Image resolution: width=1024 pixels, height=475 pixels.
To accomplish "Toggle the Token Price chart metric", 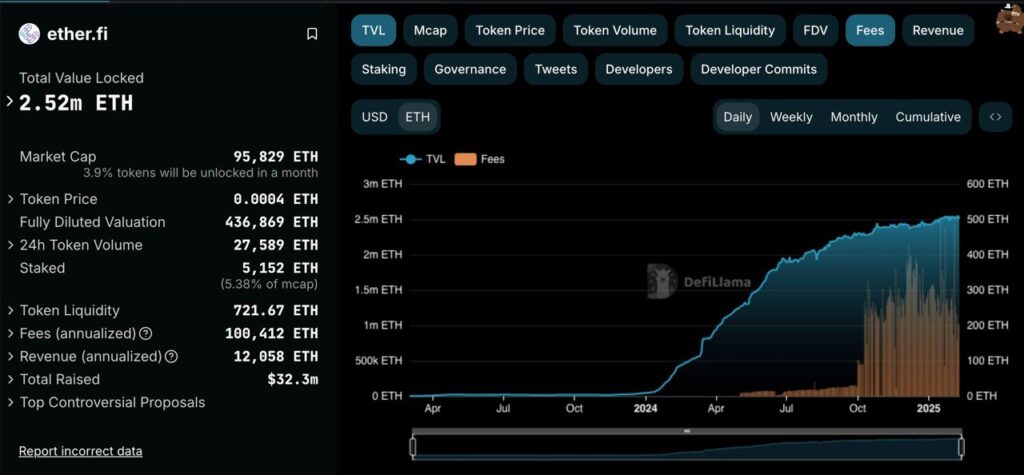I will click(510, 31).
